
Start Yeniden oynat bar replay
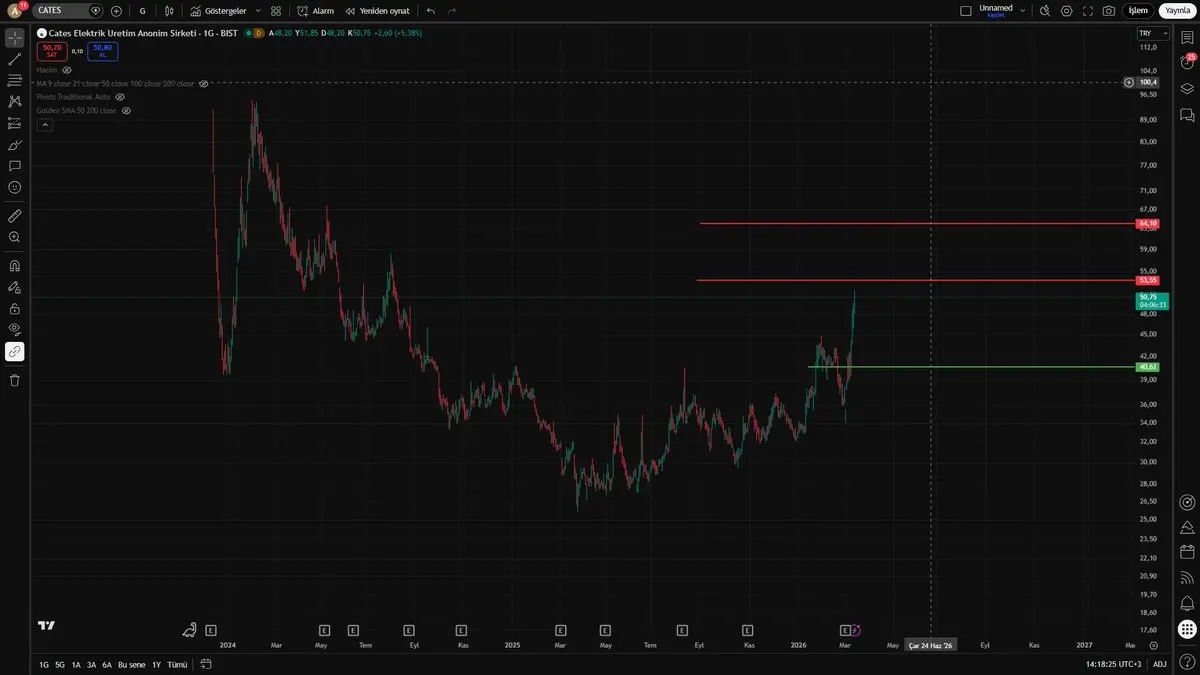click(377, 10)
